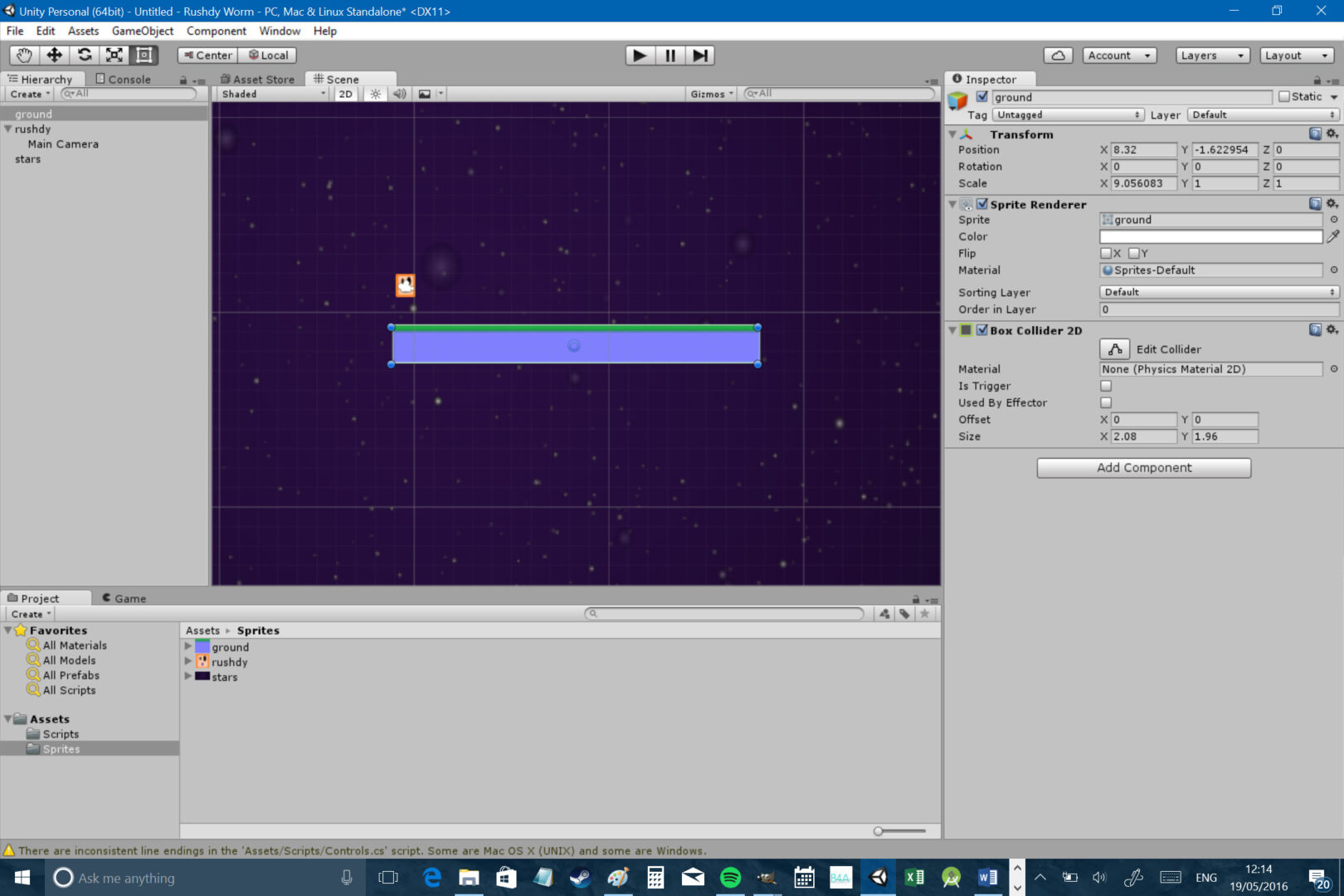The height and width of the screenshot is (896, 1344).
Task: Check the Flip X checkbox
Action: (1106, 253)
